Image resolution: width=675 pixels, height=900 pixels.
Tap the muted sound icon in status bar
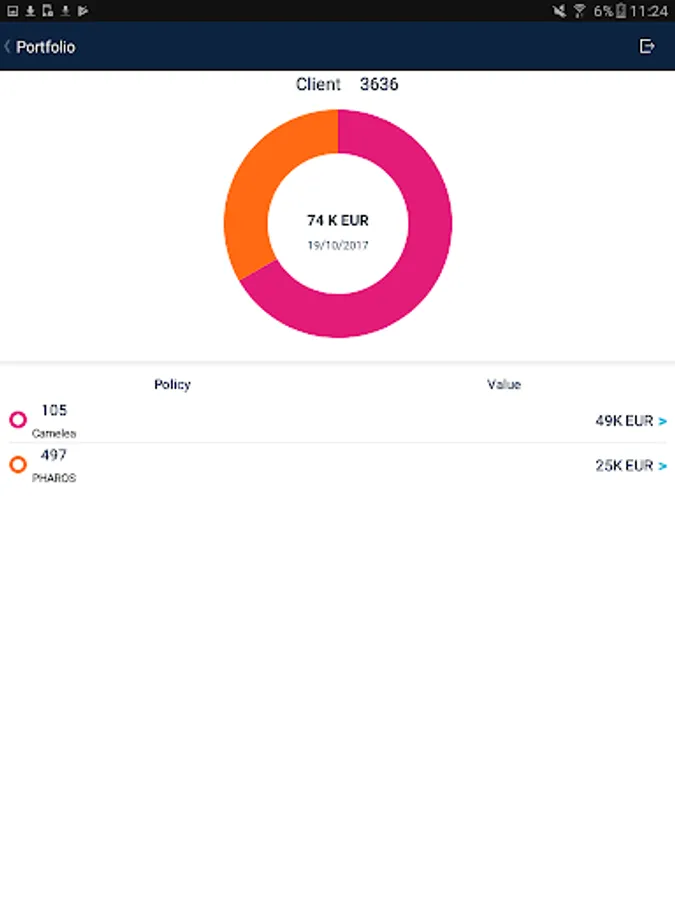(x=559, y=11)
